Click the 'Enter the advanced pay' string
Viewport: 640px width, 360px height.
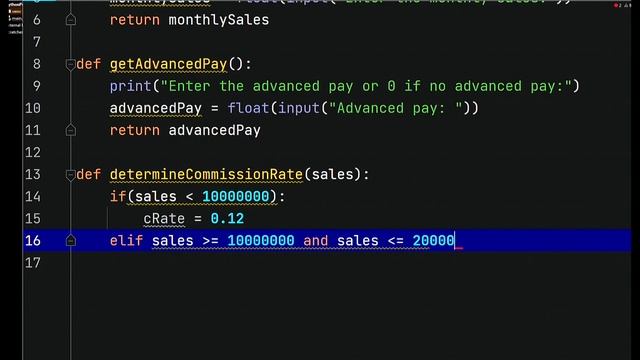[366, 86]
